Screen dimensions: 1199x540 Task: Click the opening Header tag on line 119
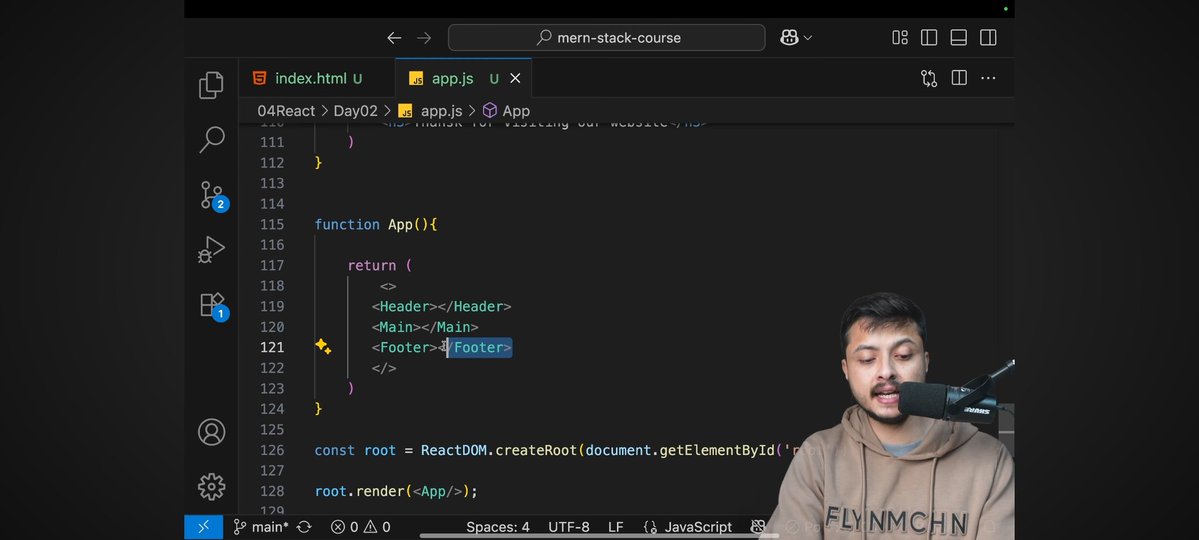tap(404, 306)
